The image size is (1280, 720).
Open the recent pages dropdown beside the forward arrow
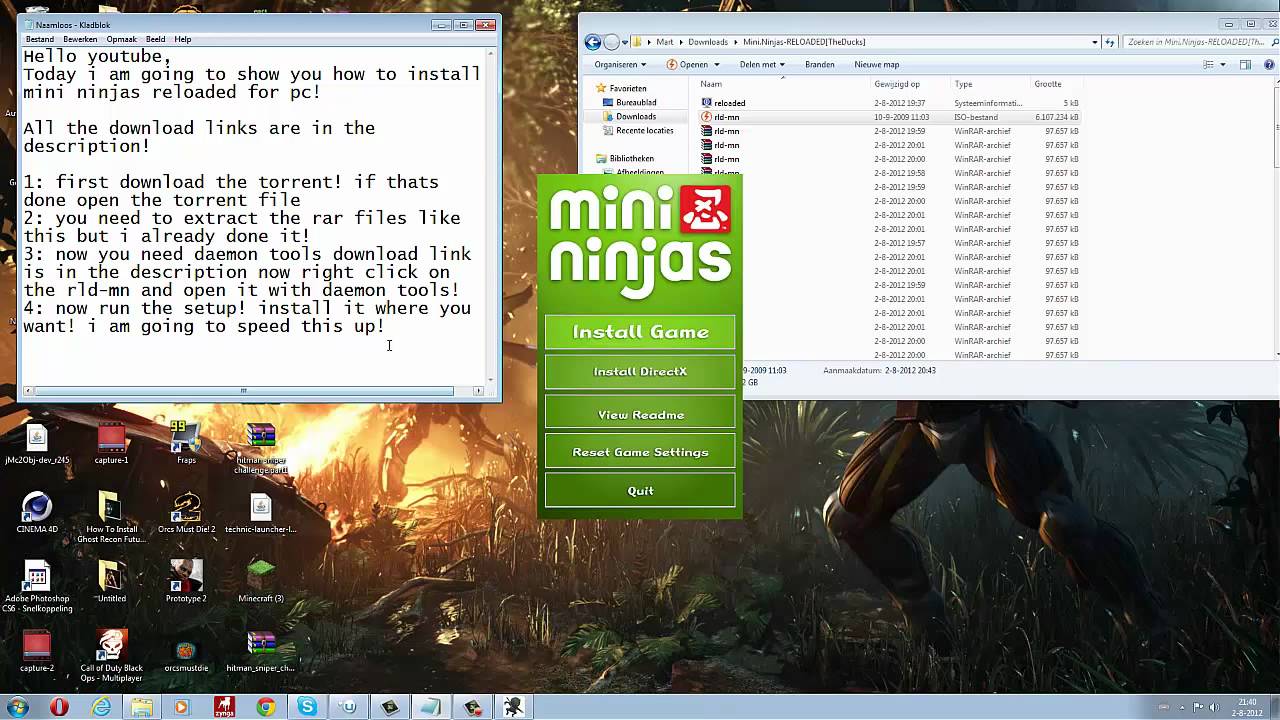[x=624, y=42]
